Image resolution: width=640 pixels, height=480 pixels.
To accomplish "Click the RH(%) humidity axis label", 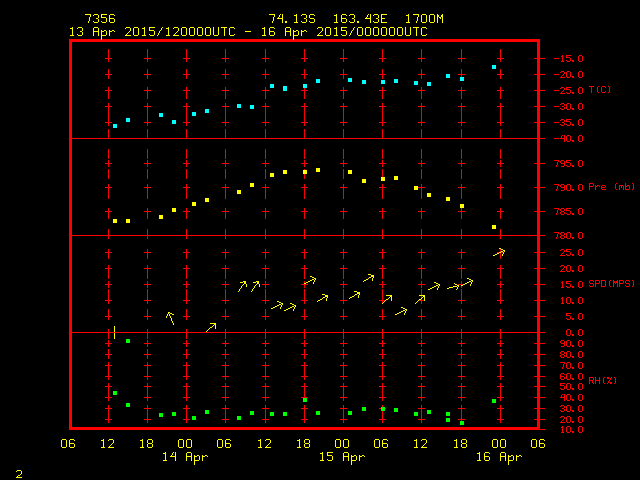I will click(x=601, y=380).
